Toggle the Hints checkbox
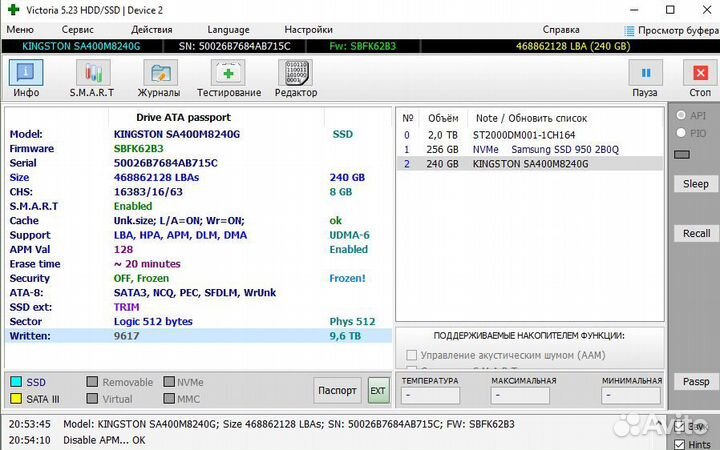This screenshot has height=450, width=720. tap(680, 444)
